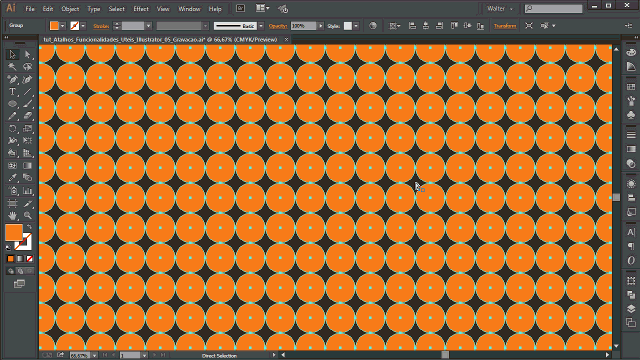This screenshot has width=640, height=360.
Task: Choose the Draw Normal mode
Action: [11, 271]
